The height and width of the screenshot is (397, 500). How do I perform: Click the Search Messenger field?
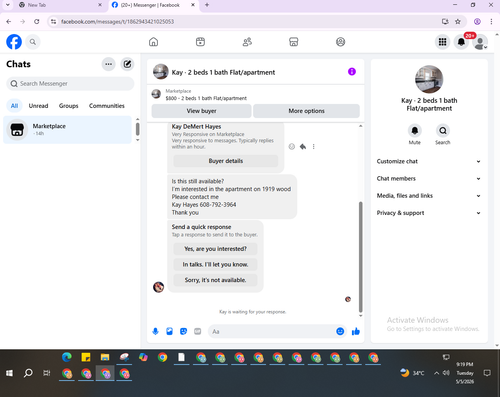70,83
